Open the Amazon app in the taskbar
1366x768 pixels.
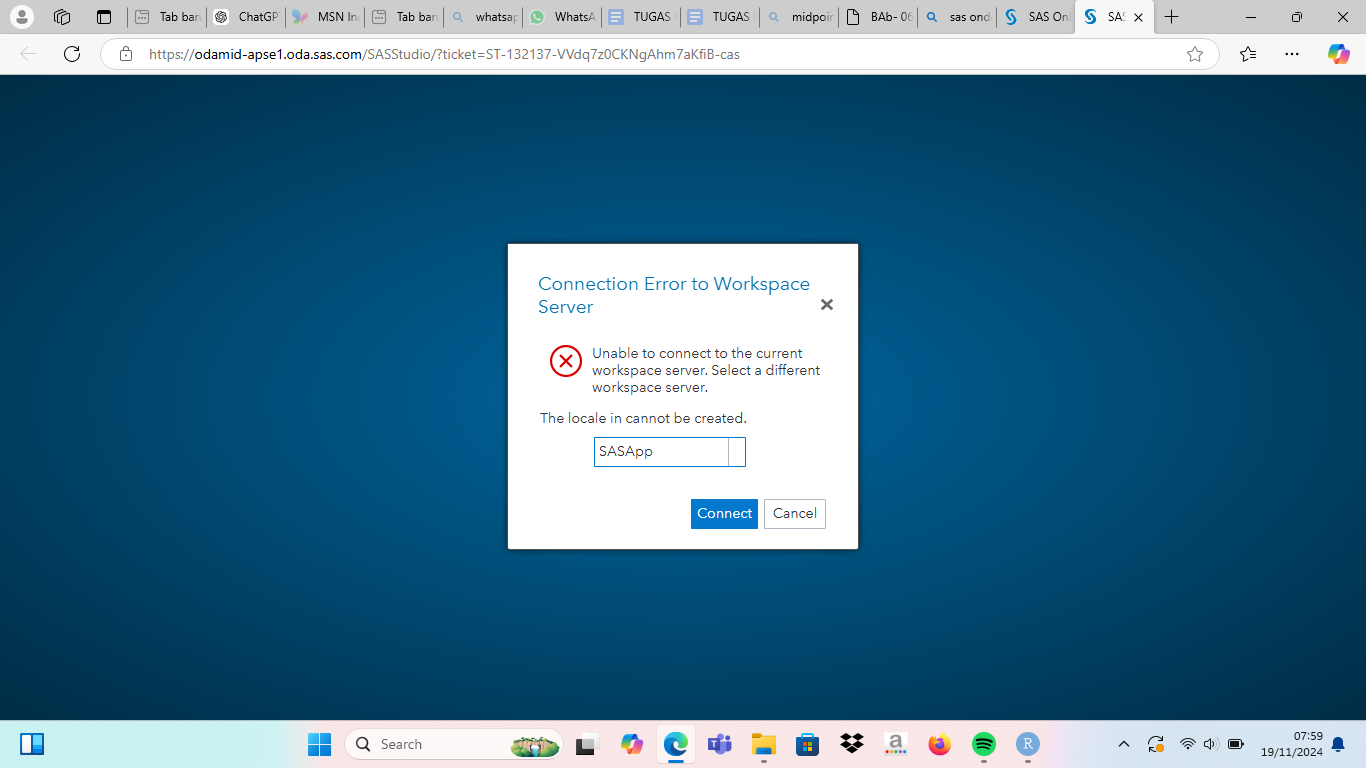coord(895,744)
